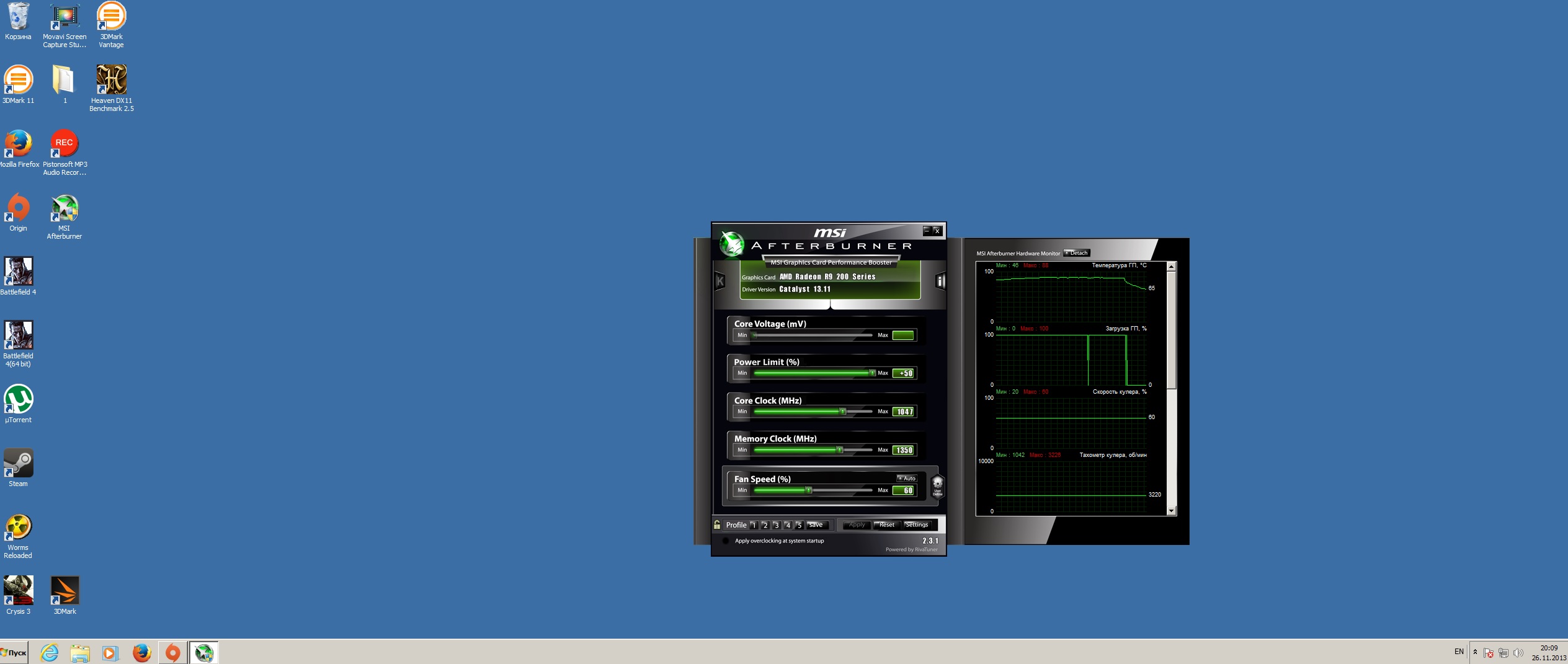Select profile slot 5
The width and height of the screenshot is (1568, 664).
point(799,525)
